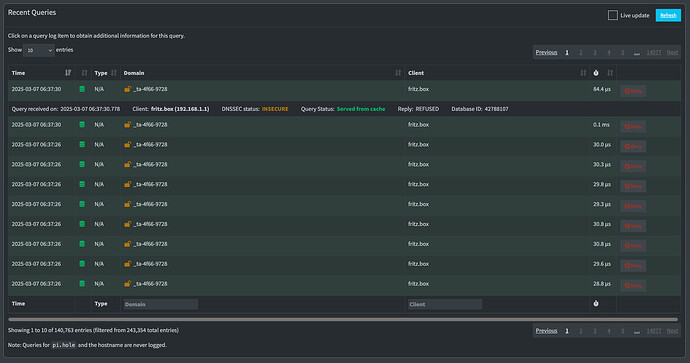Viewport: 690px width, 363px height.
Task: Sort by the status column arrows
Action: pyautogui.click(x=84, y=73)
